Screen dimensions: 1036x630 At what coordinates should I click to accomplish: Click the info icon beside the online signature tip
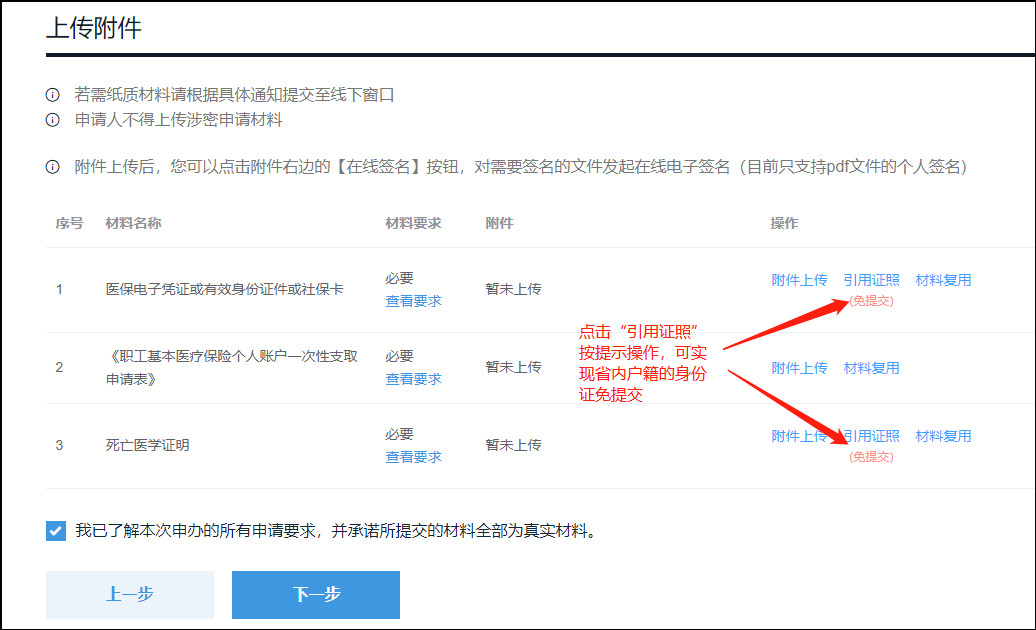pos(53,167)
